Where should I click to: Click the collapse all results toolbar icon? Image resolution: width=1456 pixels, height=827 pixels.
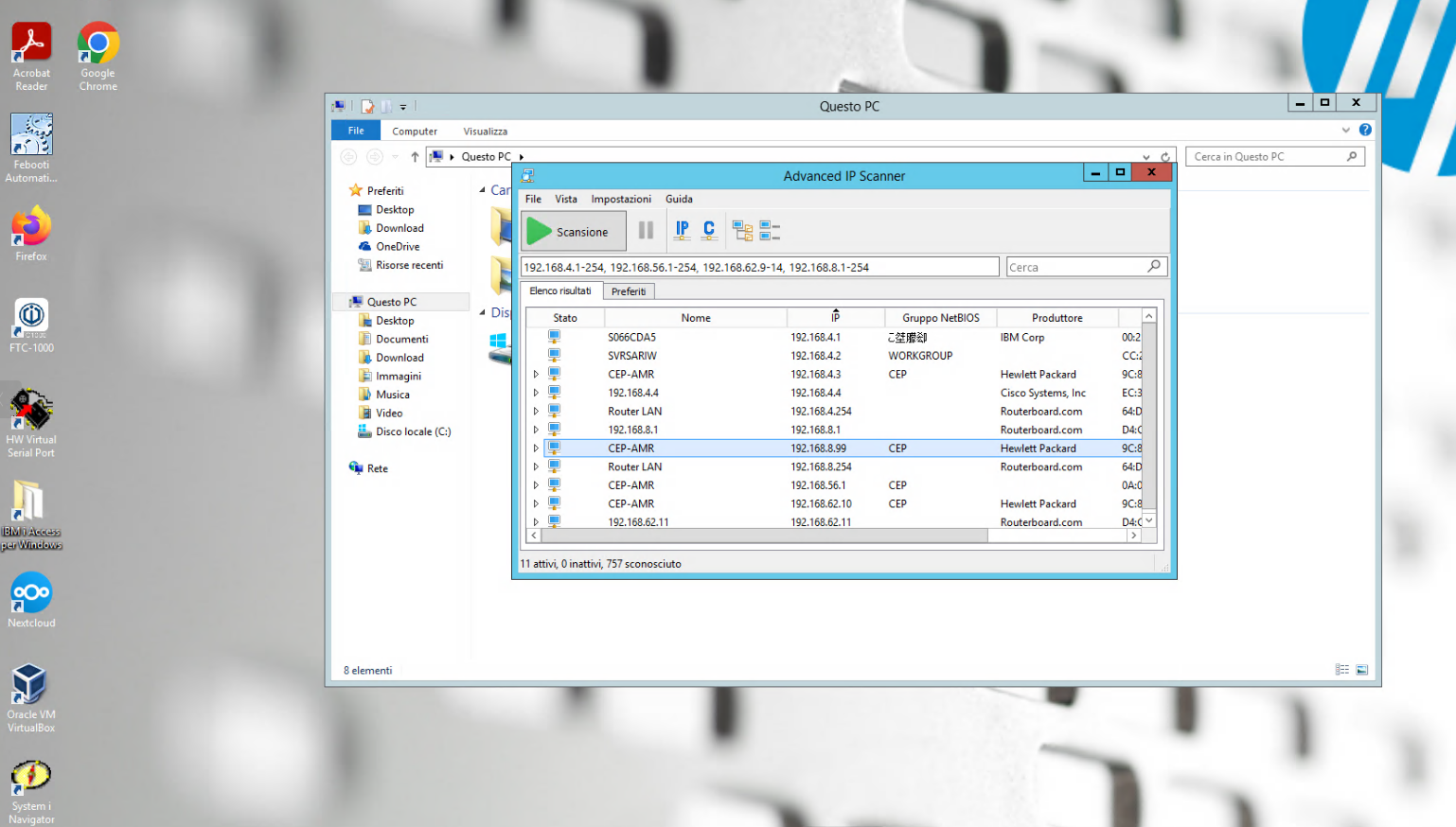tap(770, 231)
